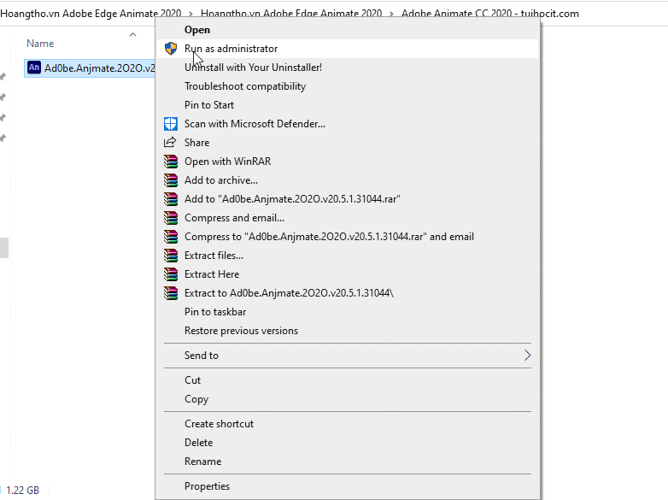The height and width of the screenshot is (500, 668).
Task: Select Add to Ad0be.Anjmate rar entry
Action: pos(348,199)
